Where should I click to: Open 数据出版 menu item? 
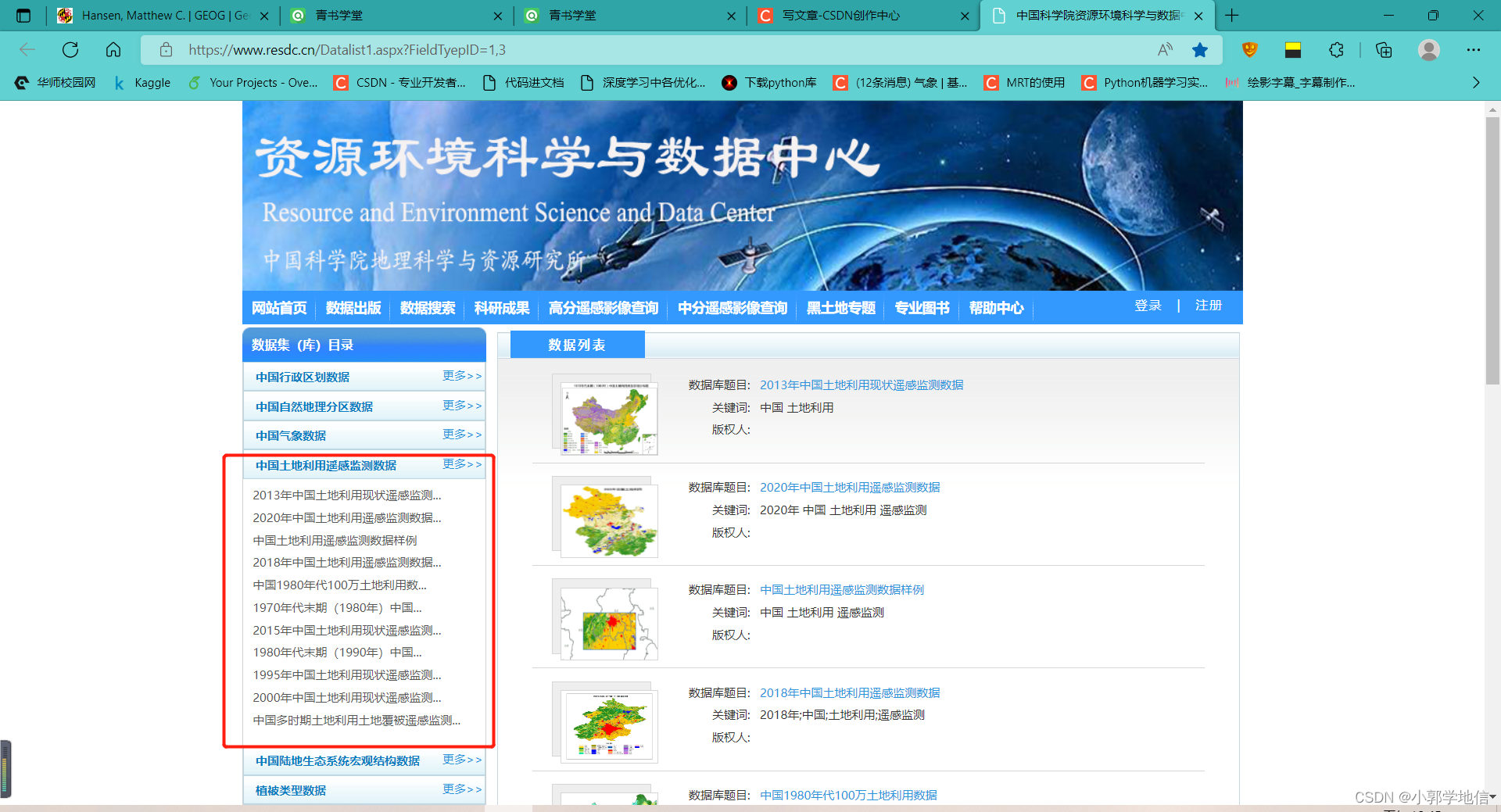(353, 308)
